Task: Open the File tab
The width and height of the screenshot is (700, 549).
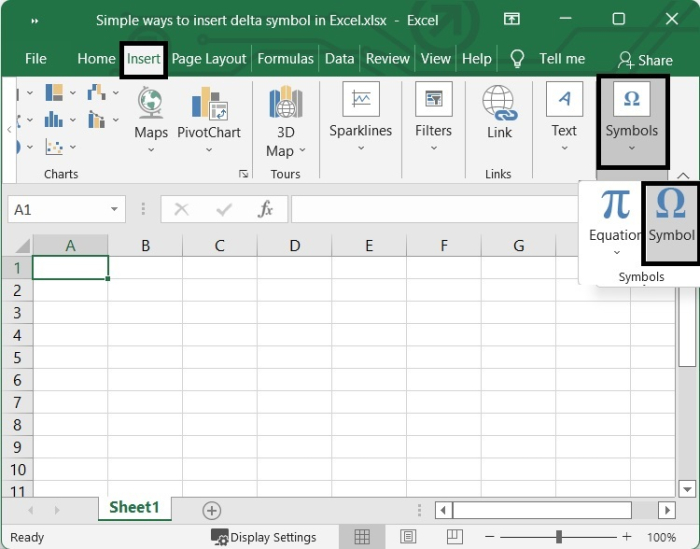Action: tap(36, 59)
